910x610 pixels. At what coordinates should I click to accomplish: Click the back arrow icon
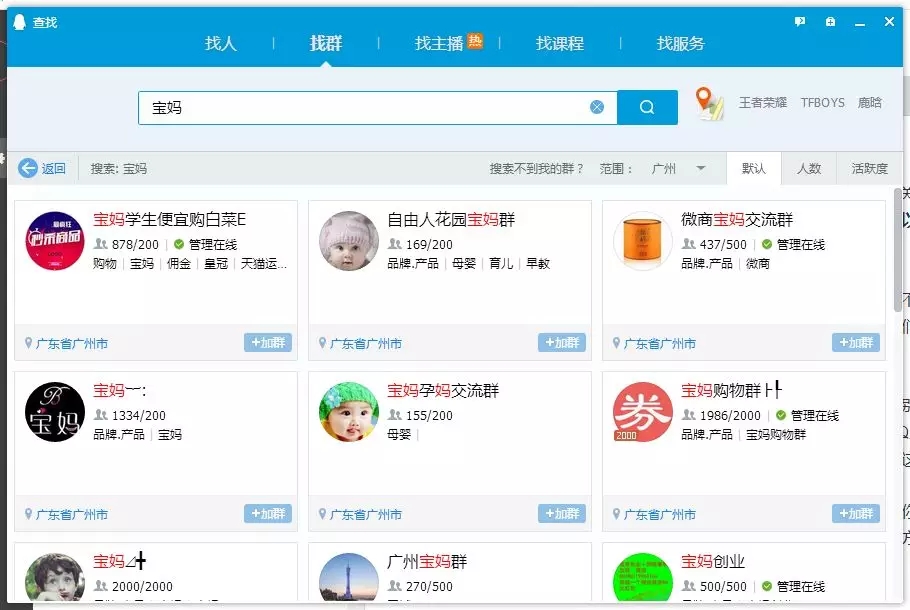[28, 168]
